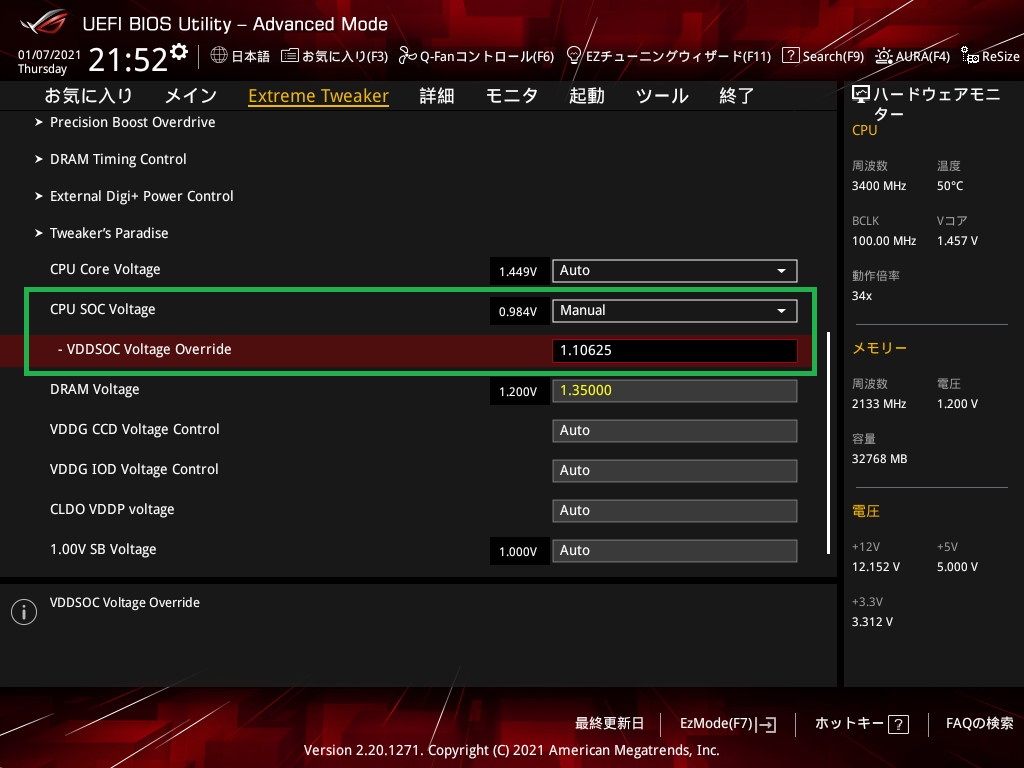
Task: Click the CLDO VDDP voltage field
Action: (675, 510)
